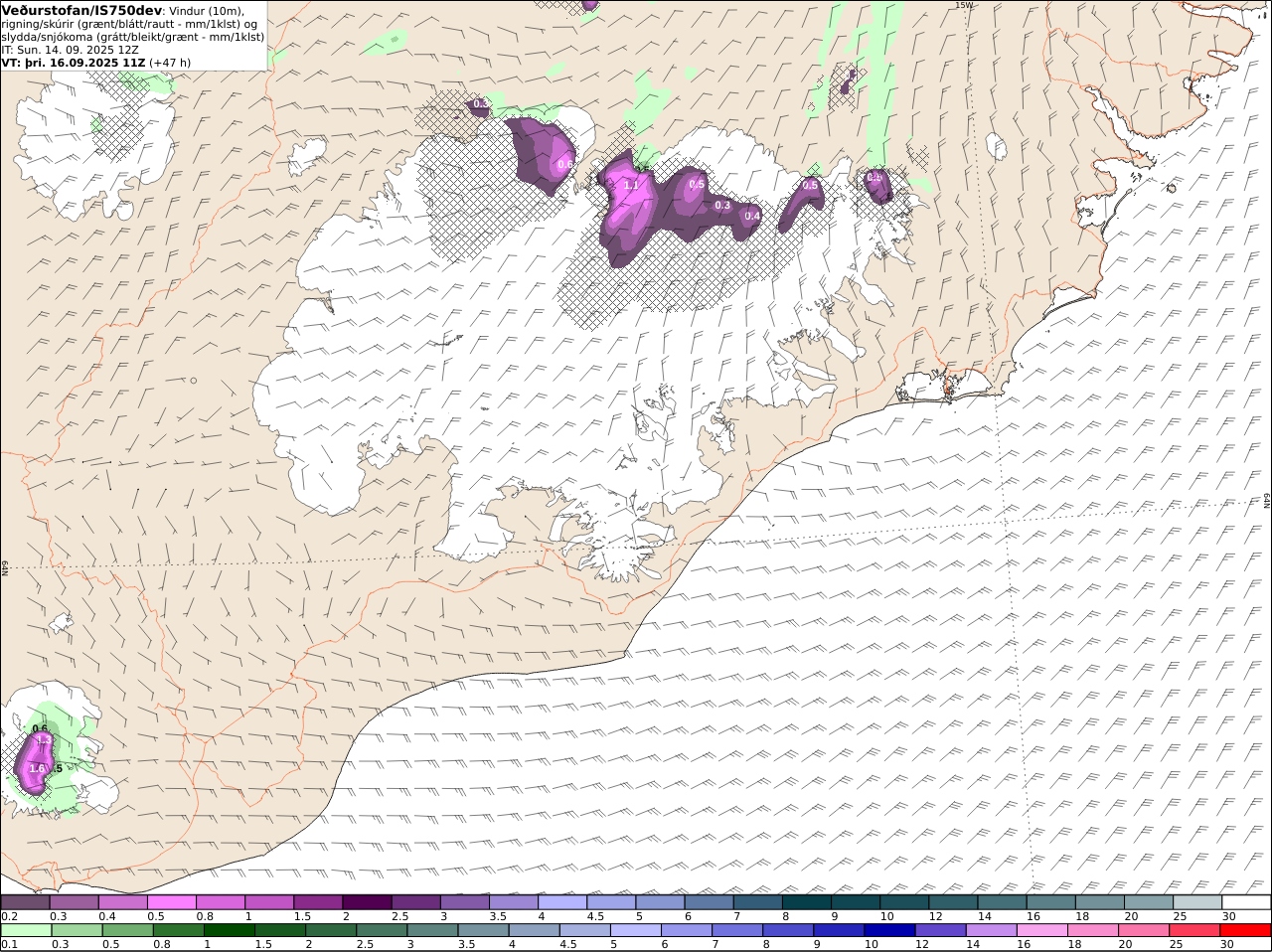Viewport: 1272px width, 952px height.
Task: Click the '(+47 h)' forecast offset text
Action: (170, 63)
